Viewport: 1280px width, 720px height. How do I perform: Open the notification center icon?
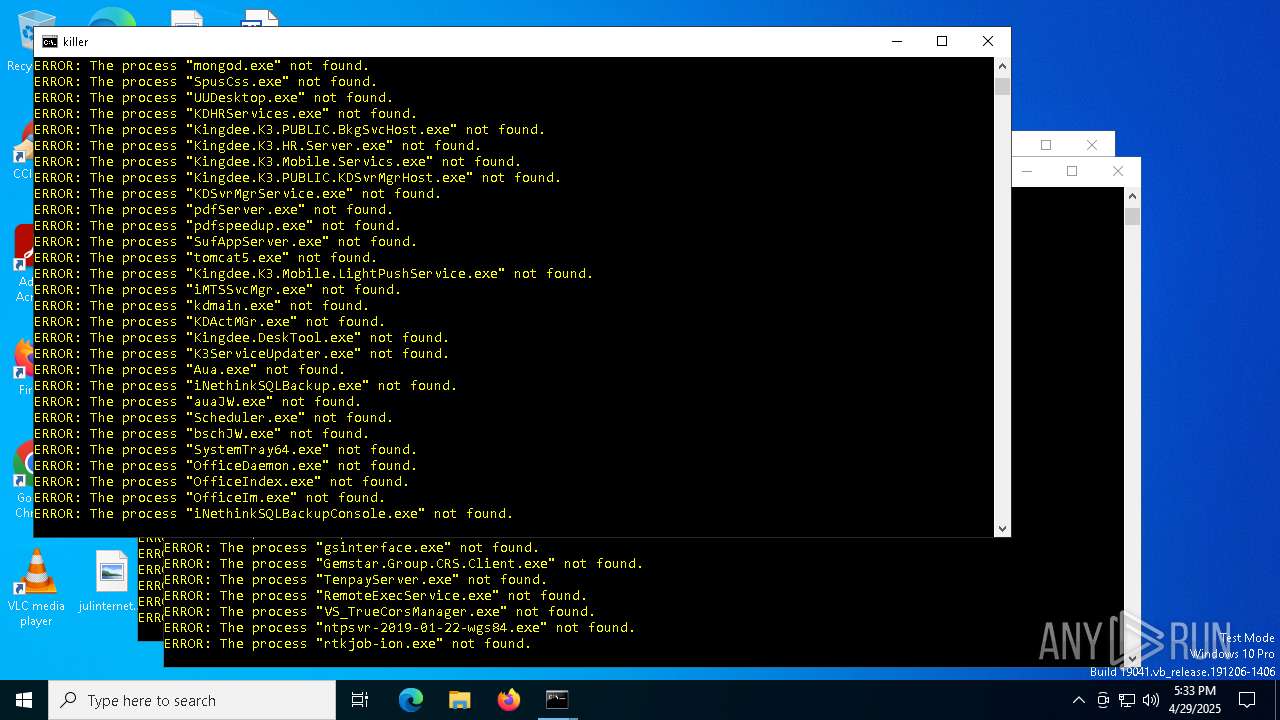point(1248,700)
